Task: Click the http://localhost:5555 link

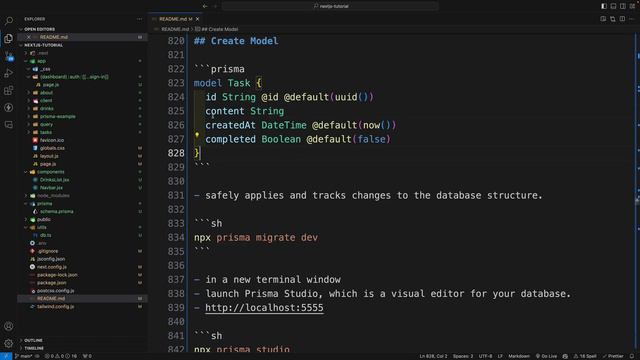Action: point(264,308)
